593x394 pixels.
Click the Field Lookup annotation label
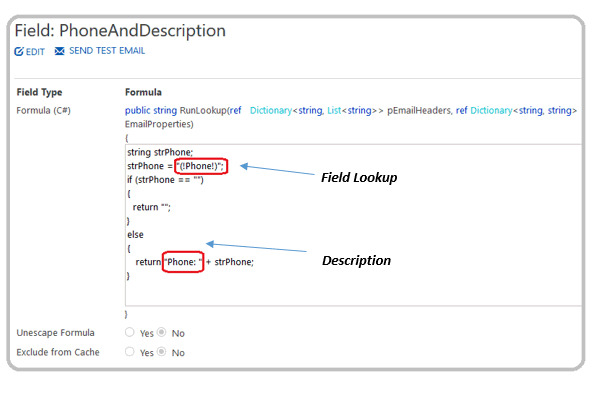click(x=359, y=177)
